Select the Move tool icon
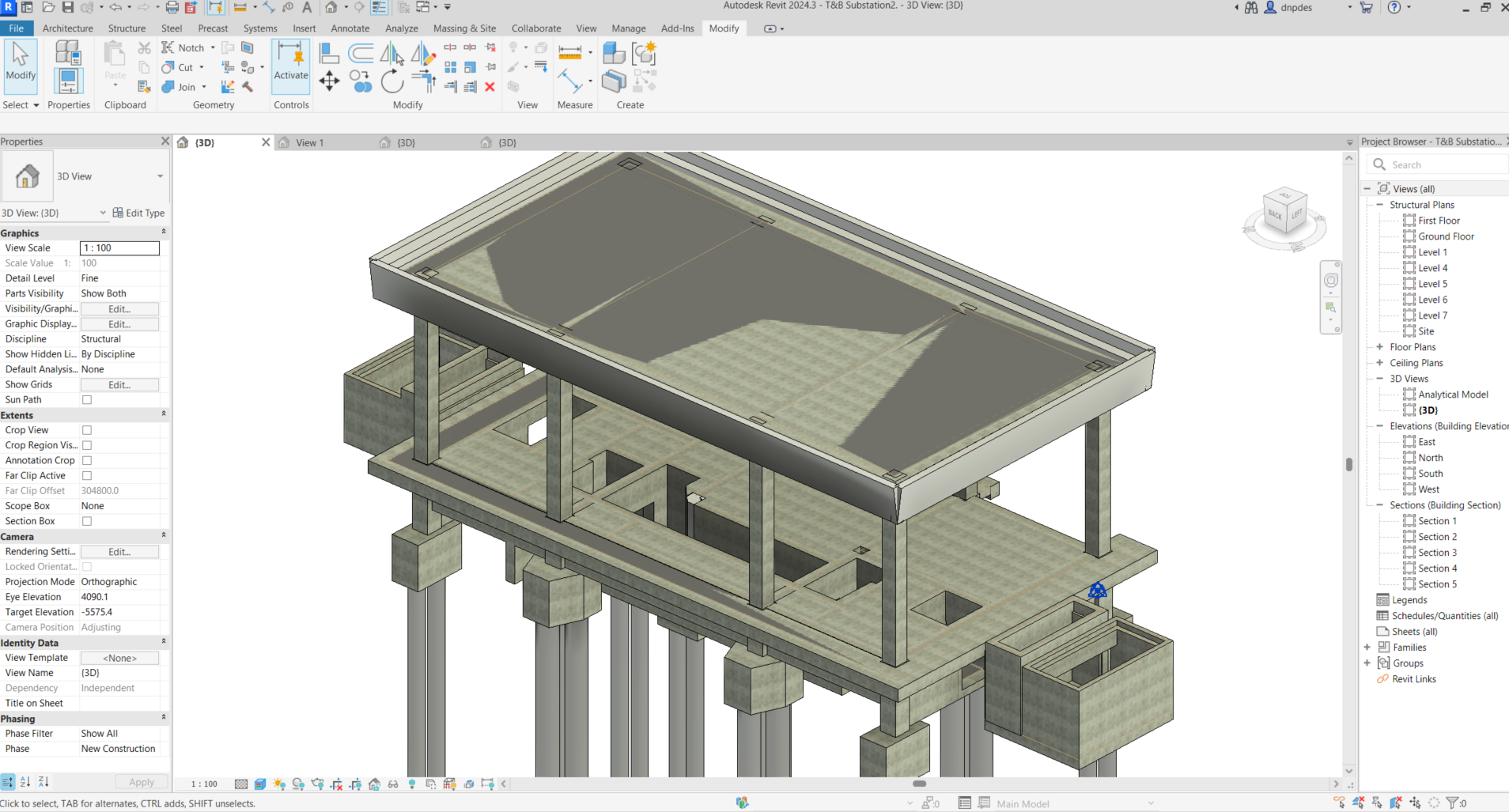Viewport: 1509px width, 812px height. click(x=329, y=81)
